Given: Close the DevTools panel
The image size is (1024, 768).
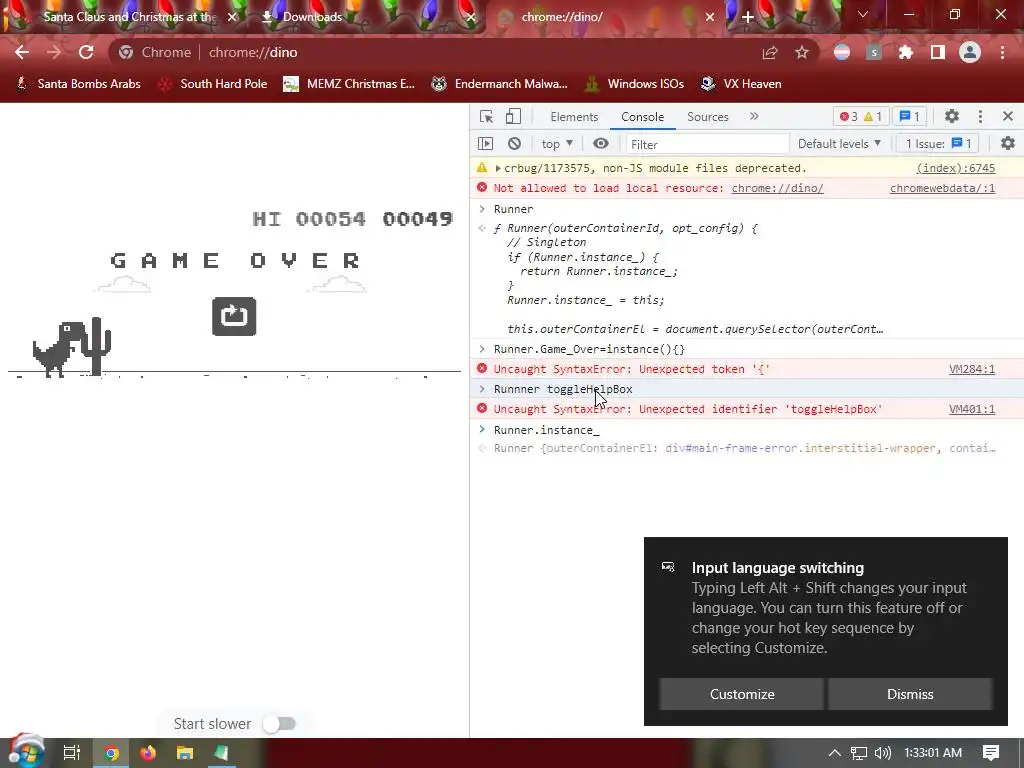Looking at the screenshot, I should point(1008,116).
